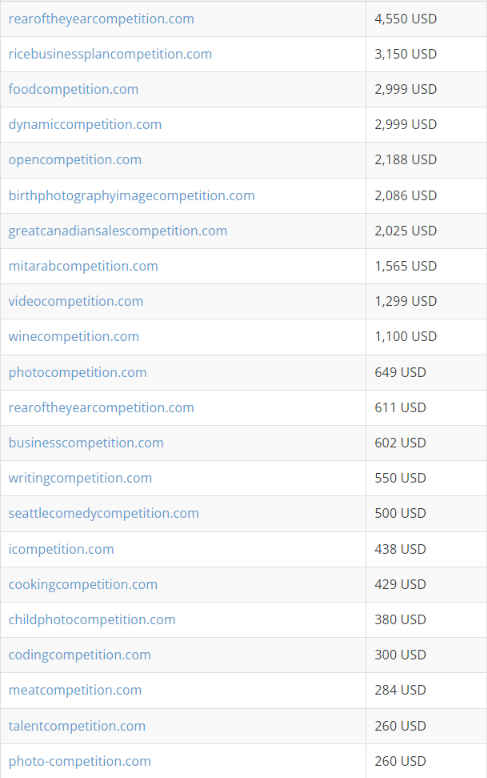Click the photo-competition.com hyphenated link
Viewport: 487px width, 778px height.
pos(80,761)
